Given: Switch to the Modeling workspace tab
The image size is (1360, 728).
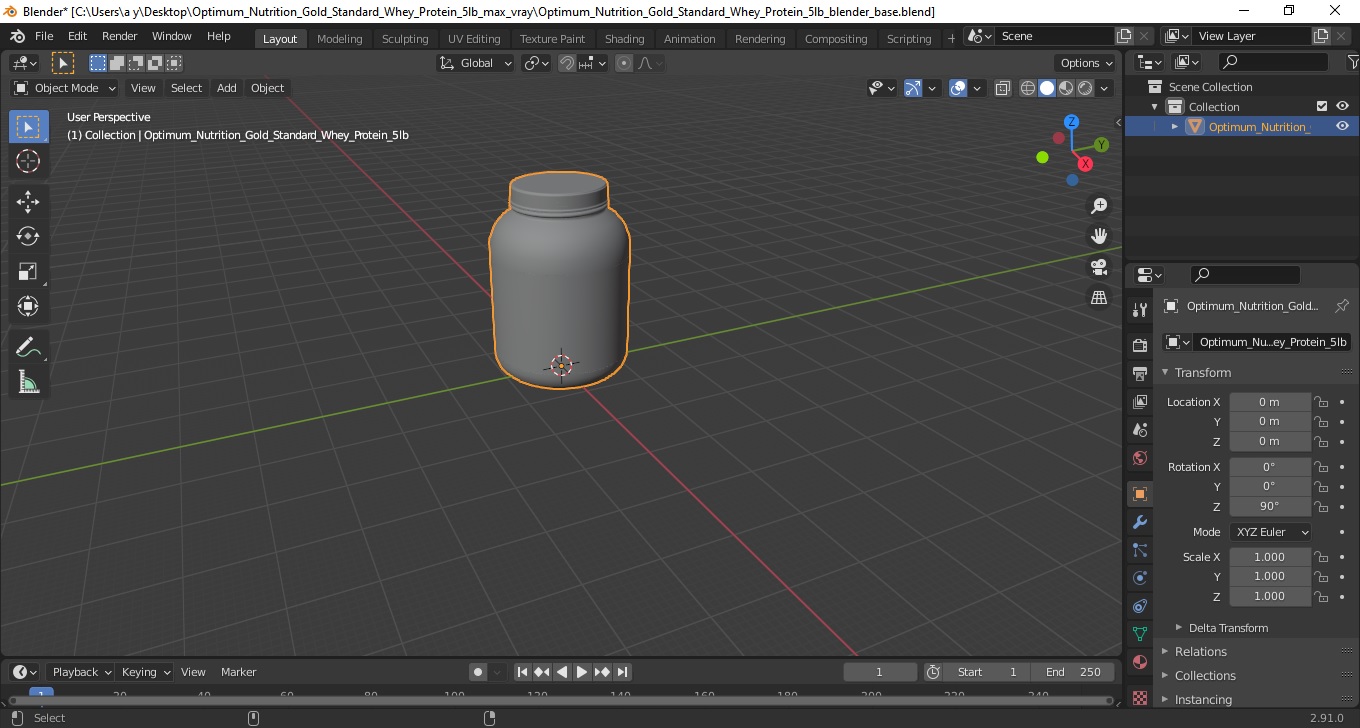Looking at the screenshot, I should 339,38.
